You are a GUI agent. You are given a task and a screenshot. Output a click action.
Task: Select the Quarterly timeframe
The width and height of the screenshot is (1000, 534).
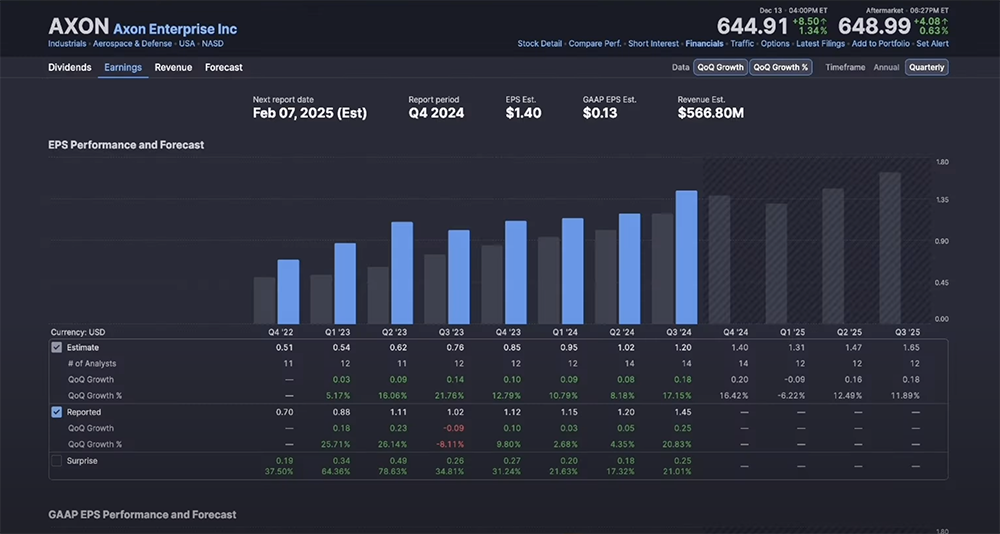[x=927, y=67]
